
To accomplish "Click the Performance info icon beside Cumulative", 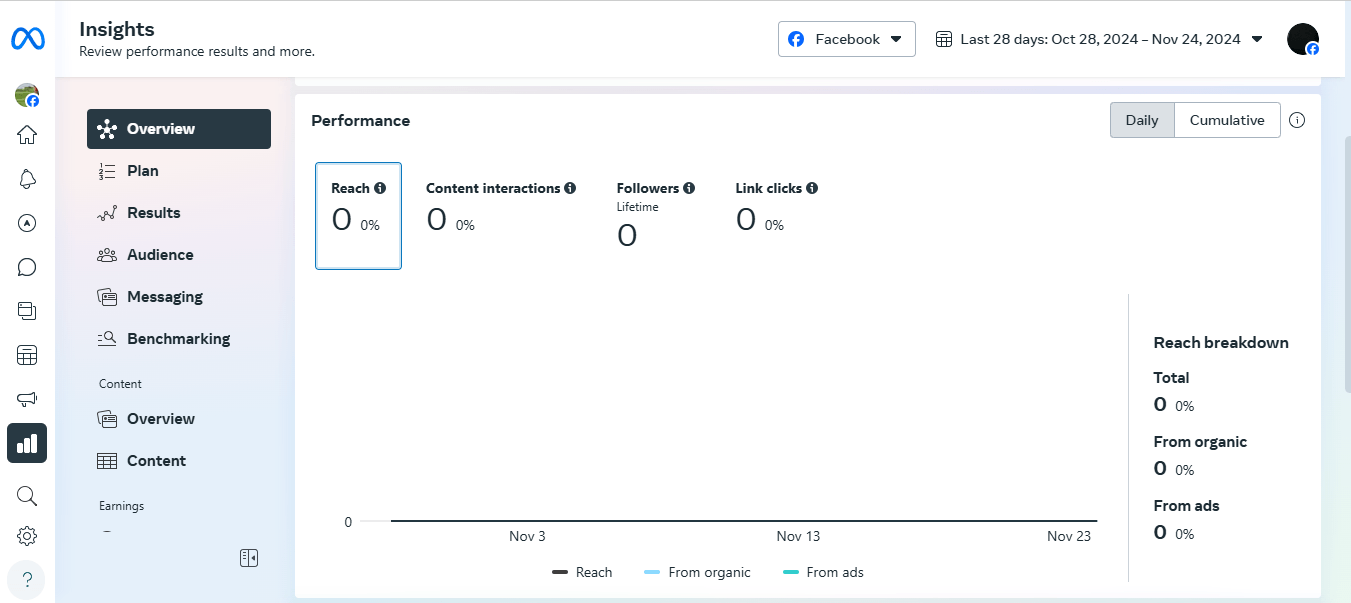I will (x=1297, y=120).
